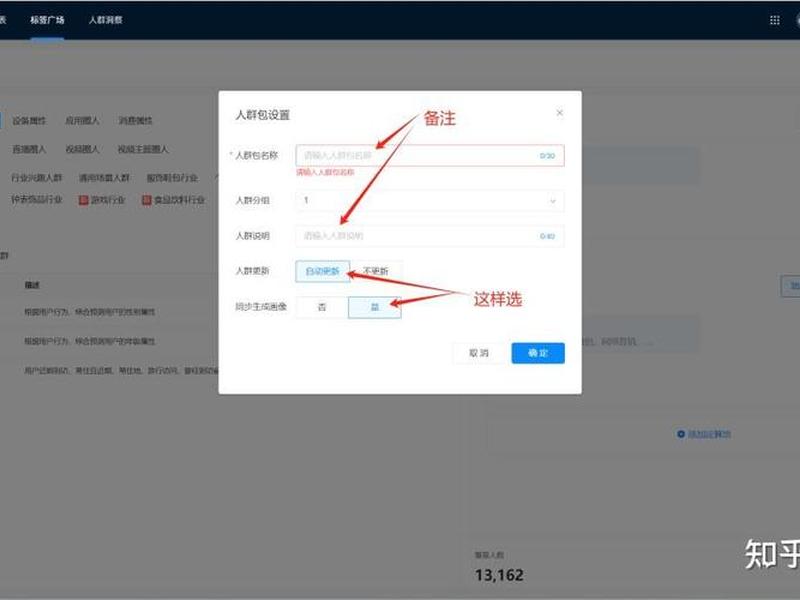This screenshot has width=800, height=600.
Task: Select 不更新 for 人群更新
Action: [x=376, y=271]
